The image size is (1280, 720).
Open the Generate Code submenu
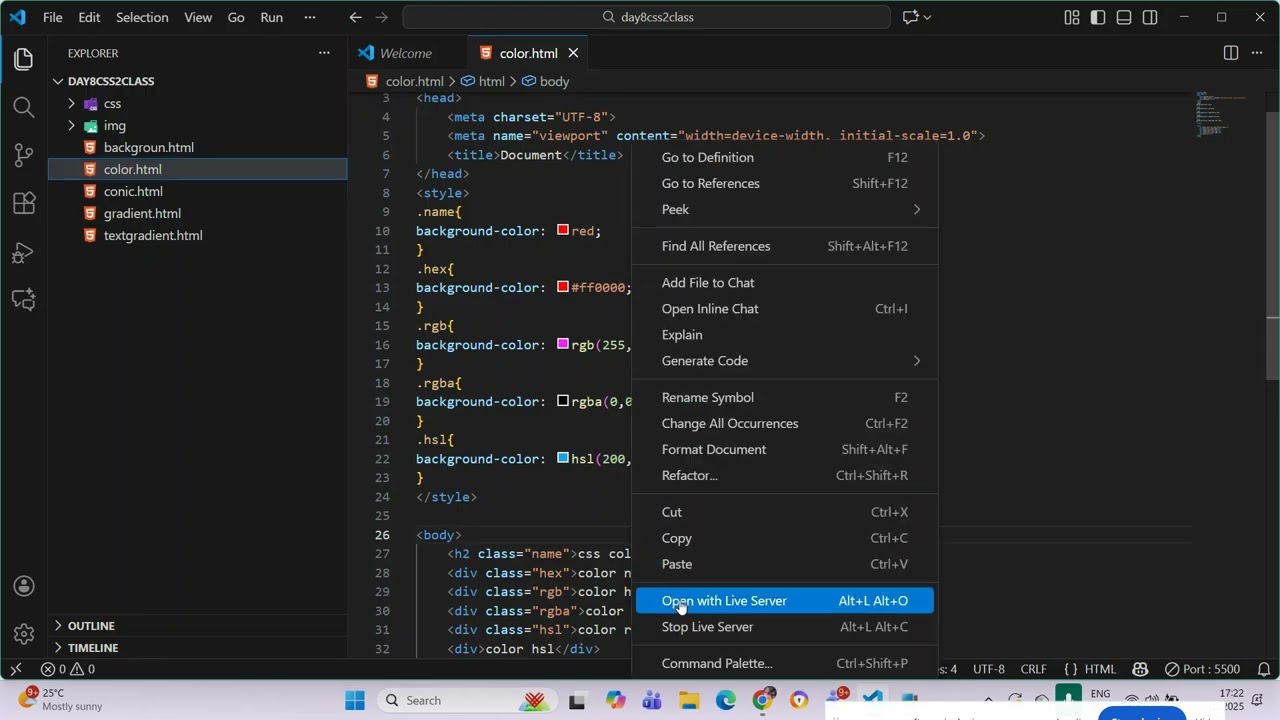785,360
